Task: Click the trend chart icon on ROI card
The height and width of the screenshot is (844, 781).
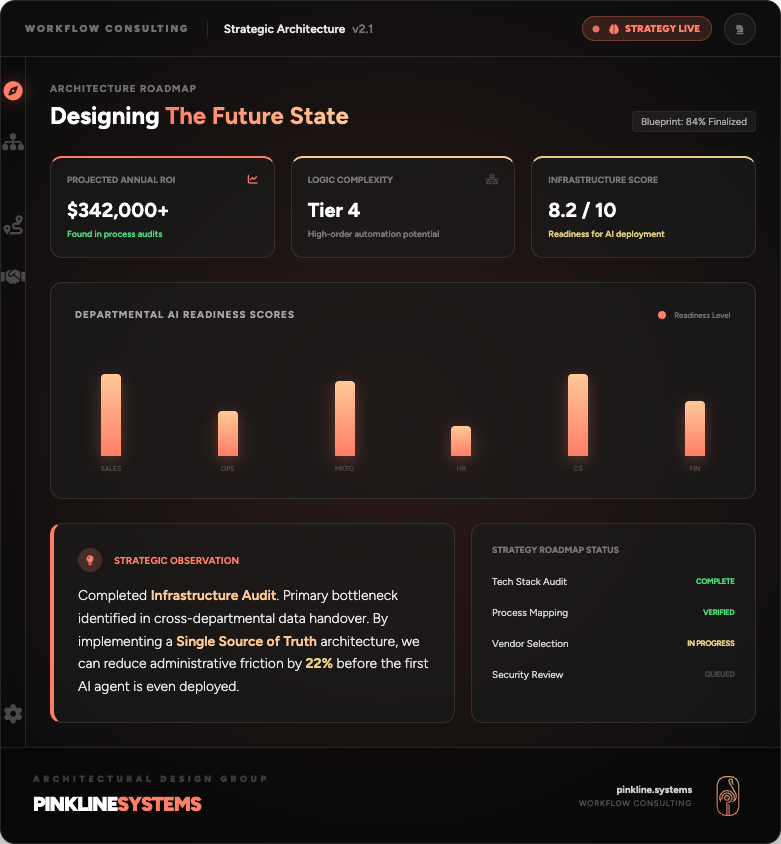Action: tap(253, 180)
